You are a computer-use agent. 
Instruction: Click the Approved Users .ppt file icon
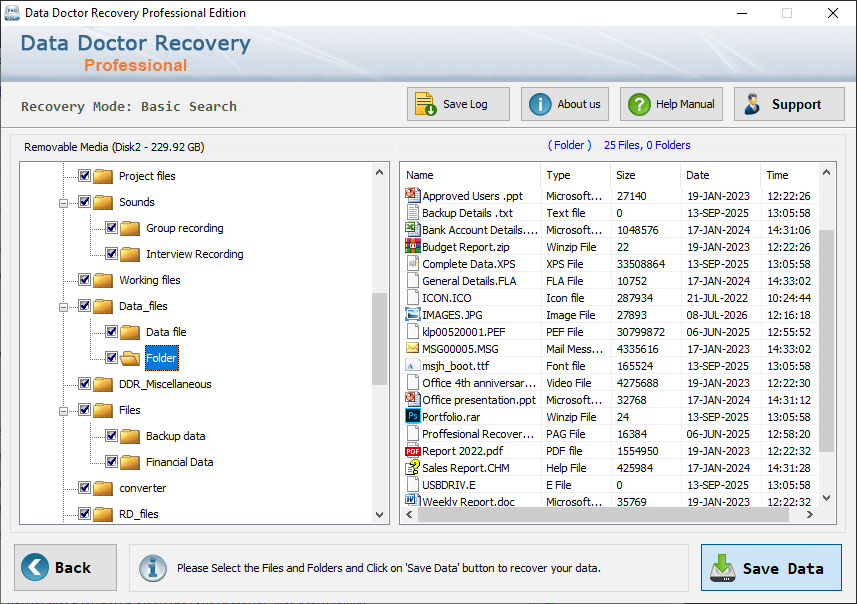[413, 195]
